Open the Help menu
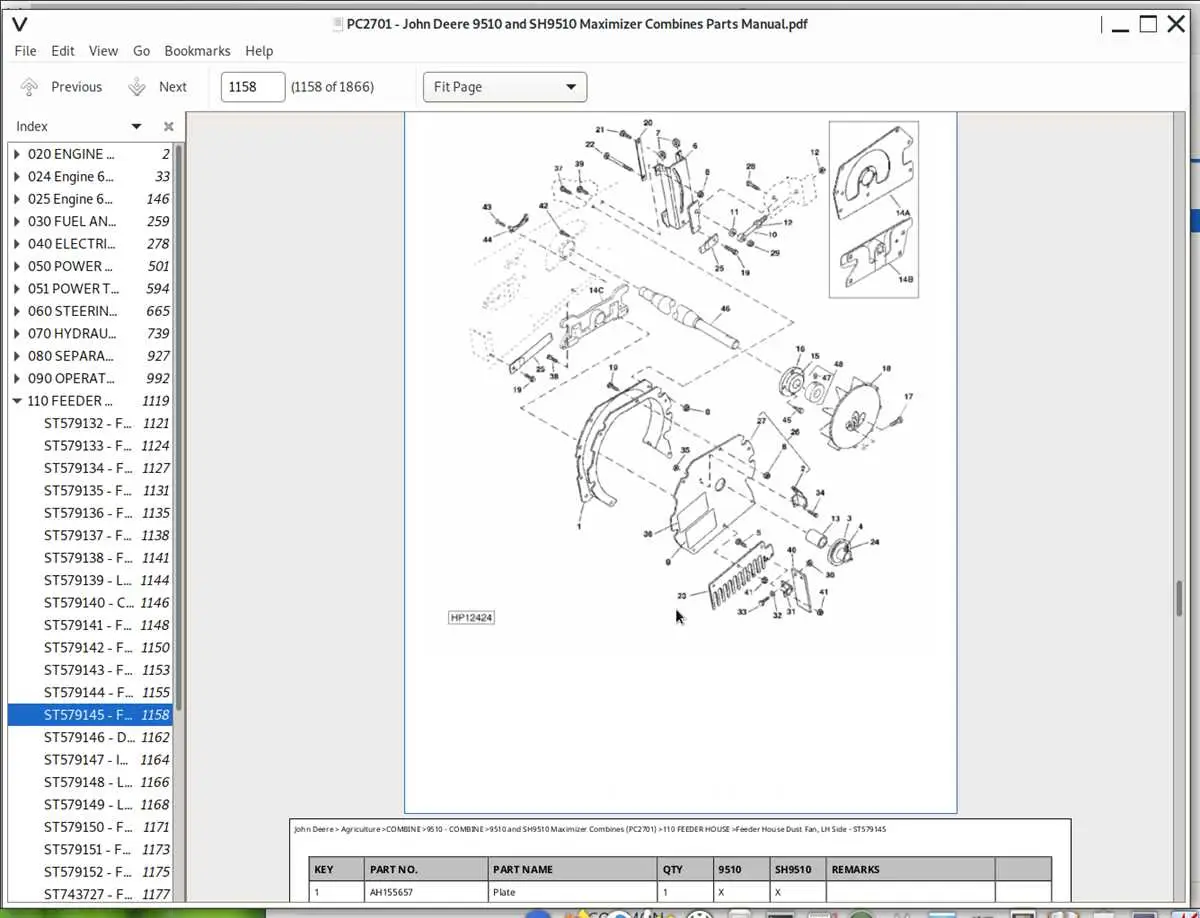This screenshot has width=1200, height=918. (x=259, y=51)
